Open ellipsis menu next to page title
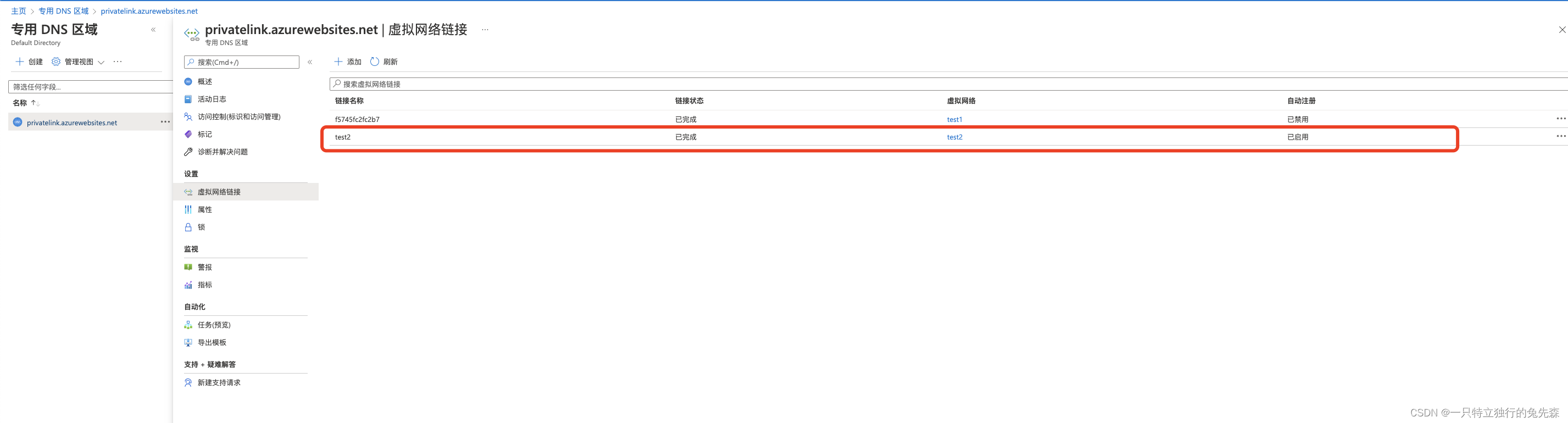The image size is (1568, 423). (x=485, y=29)
